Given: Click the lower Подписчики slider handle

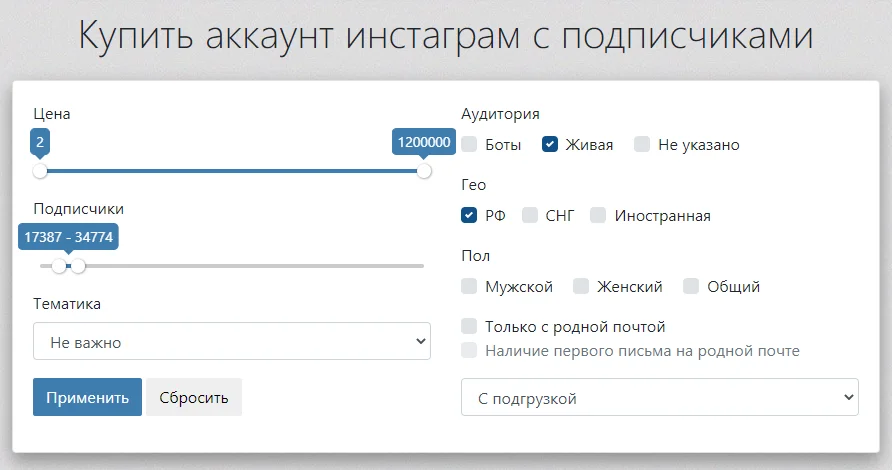Looking at the screenshot, I should [59, 266].
